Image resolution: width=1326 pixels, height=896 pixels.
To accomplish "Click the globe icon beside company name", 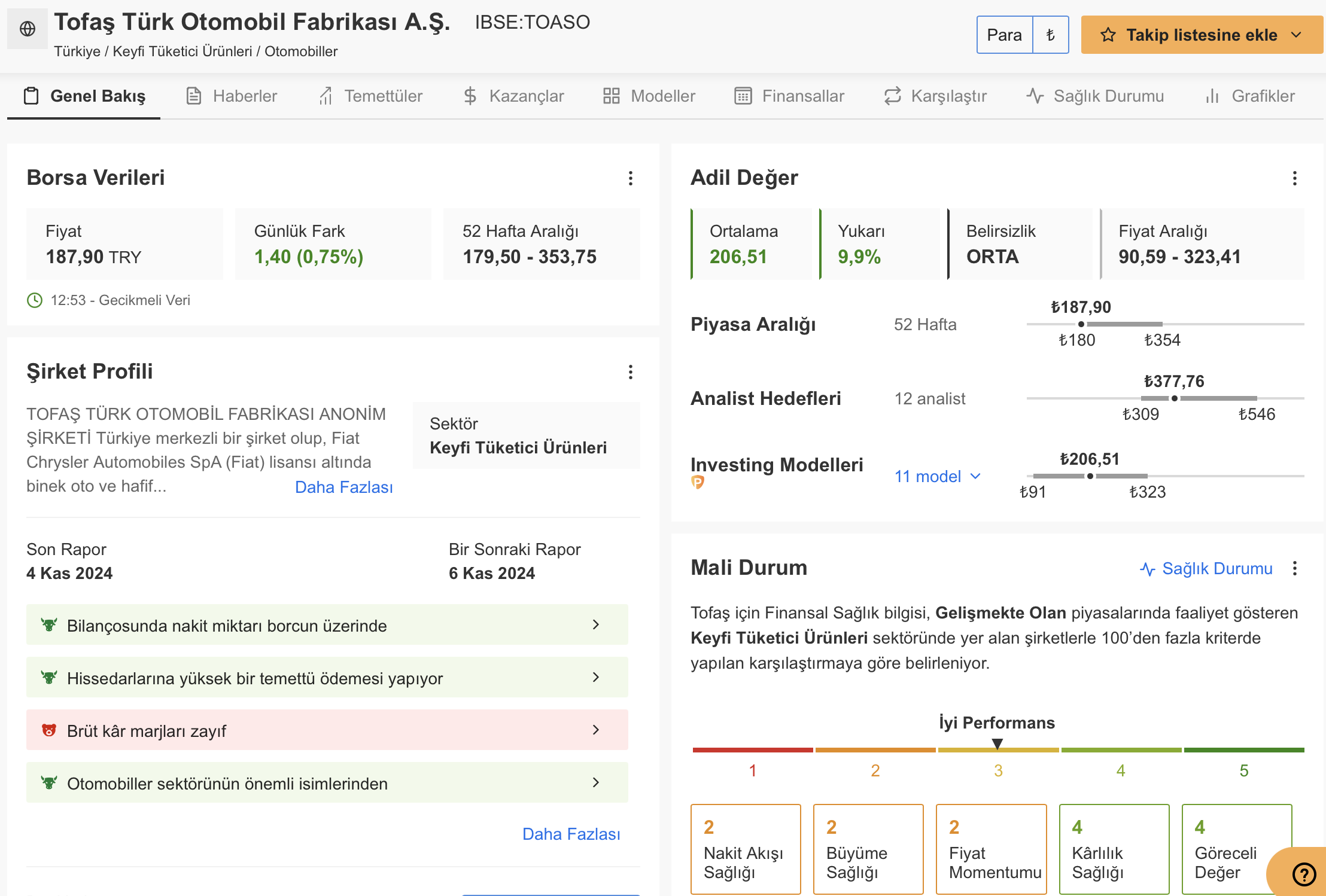I will pos(28,29).
